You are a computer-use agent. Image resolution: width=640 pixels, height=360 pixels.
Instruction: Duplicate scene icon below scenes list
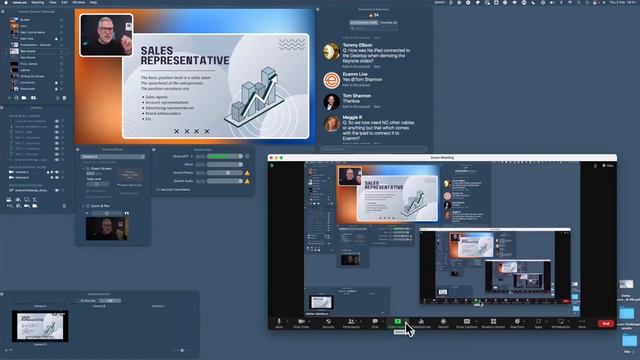(x=16, y=98)
